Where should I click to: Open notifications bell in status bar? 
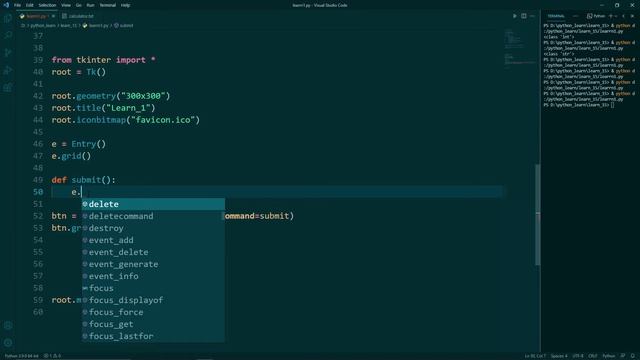[x=633, y=356]
